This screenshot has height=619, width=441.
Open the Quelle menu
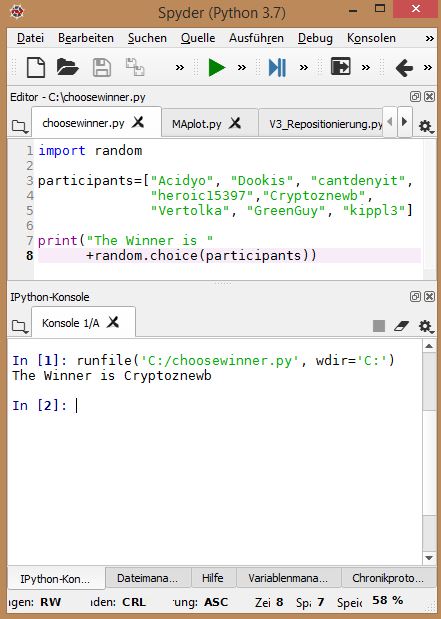point(198,38)
